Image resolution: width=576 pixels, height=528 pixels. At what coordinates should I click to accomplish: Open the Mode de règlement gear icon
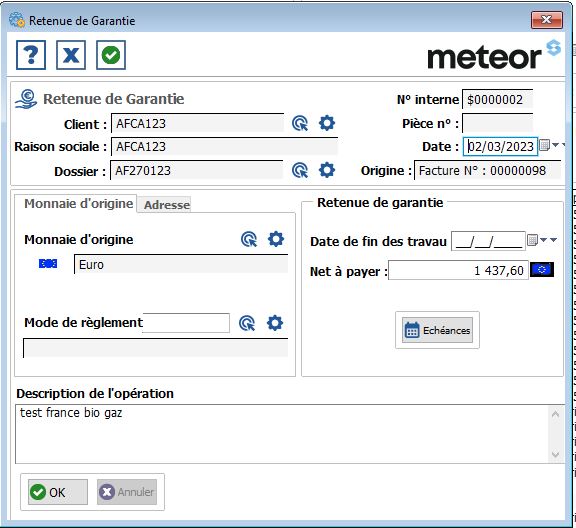(x=275, y=323)
